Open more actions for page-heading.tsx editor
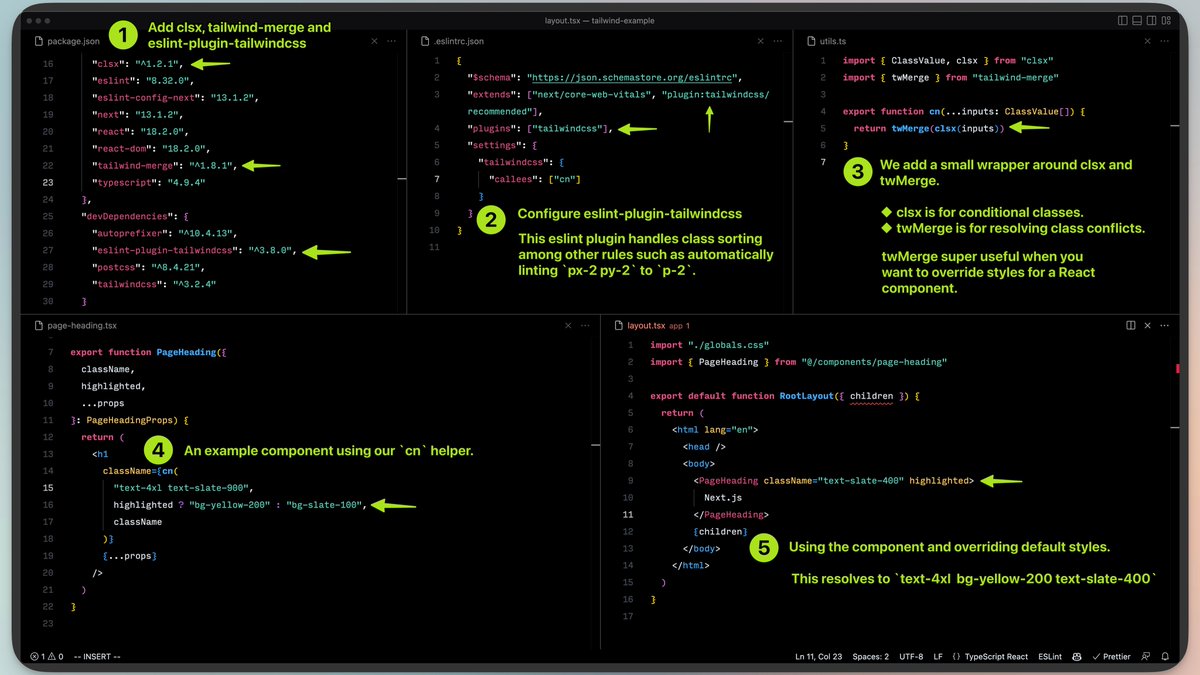Viewport: 1200px width, 675px height. pos(584,325)
